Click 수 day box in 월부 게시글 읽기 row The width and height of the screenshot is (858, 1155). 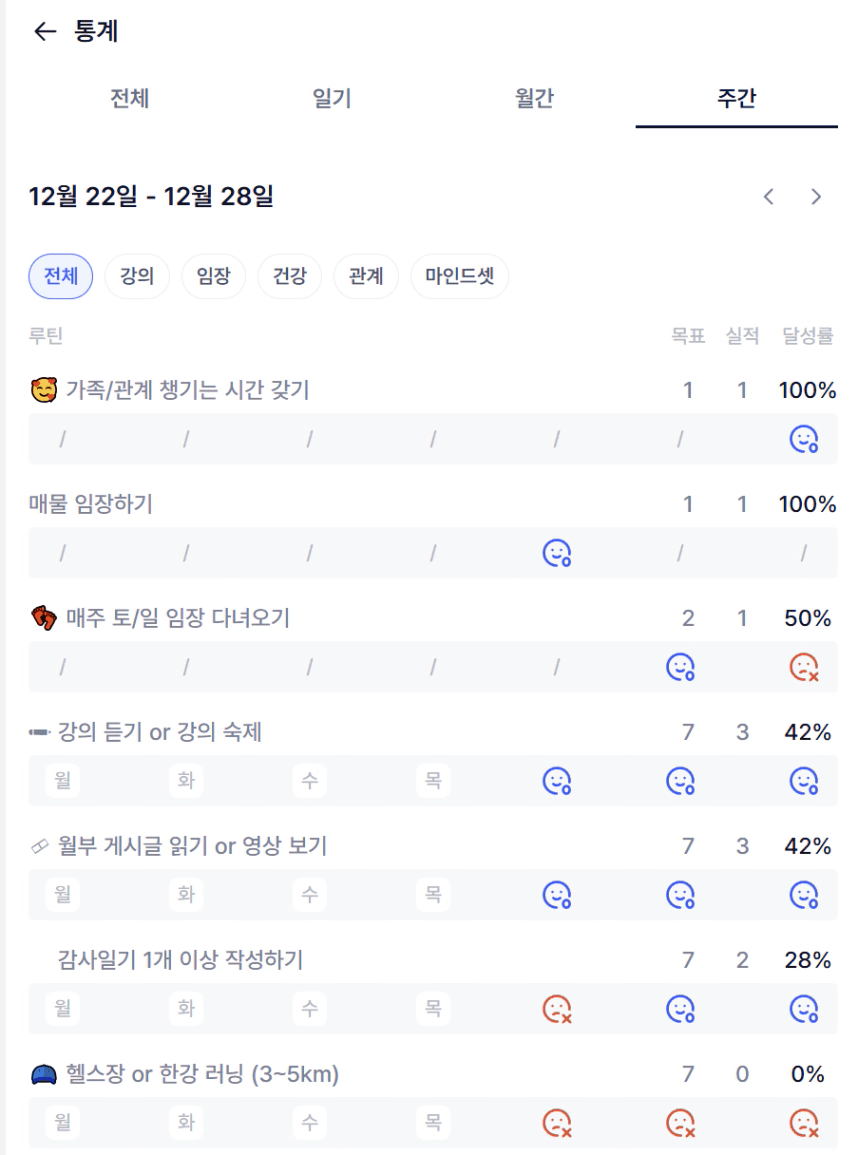pyautogui.click(x=309, y=895)
